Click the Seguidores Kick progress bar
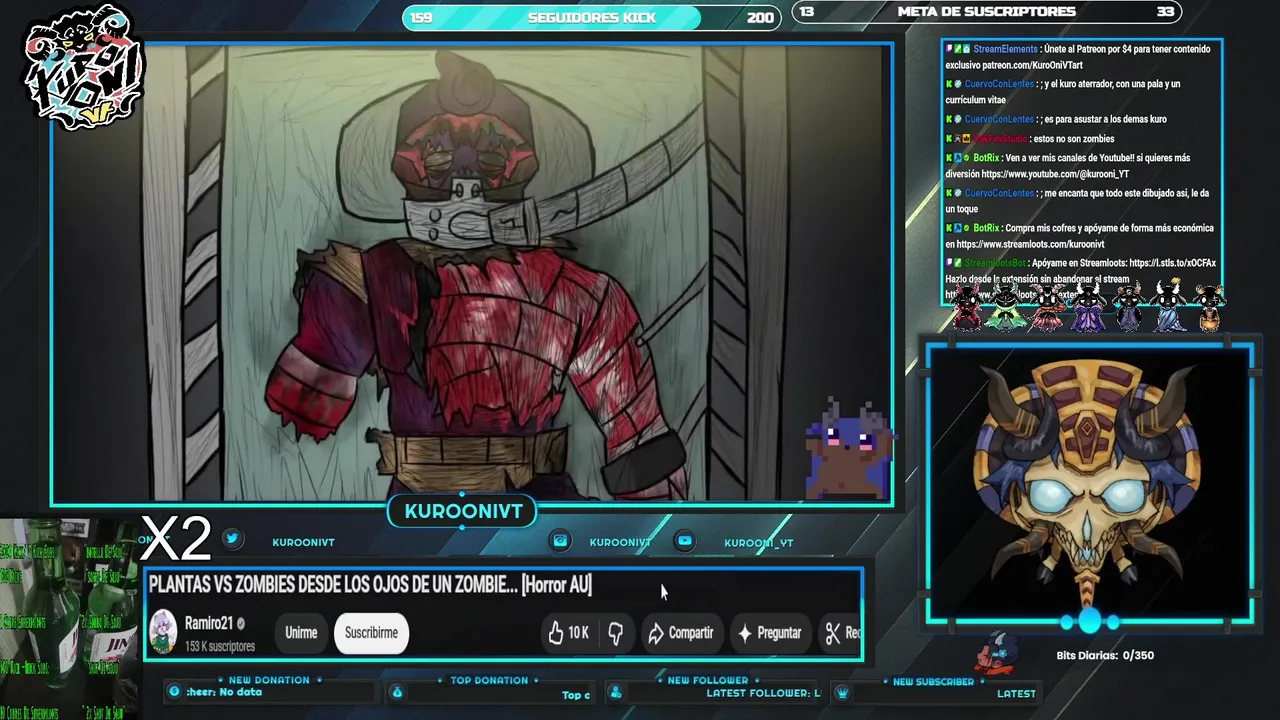1280x720 pixels. [x=592, y=17]
